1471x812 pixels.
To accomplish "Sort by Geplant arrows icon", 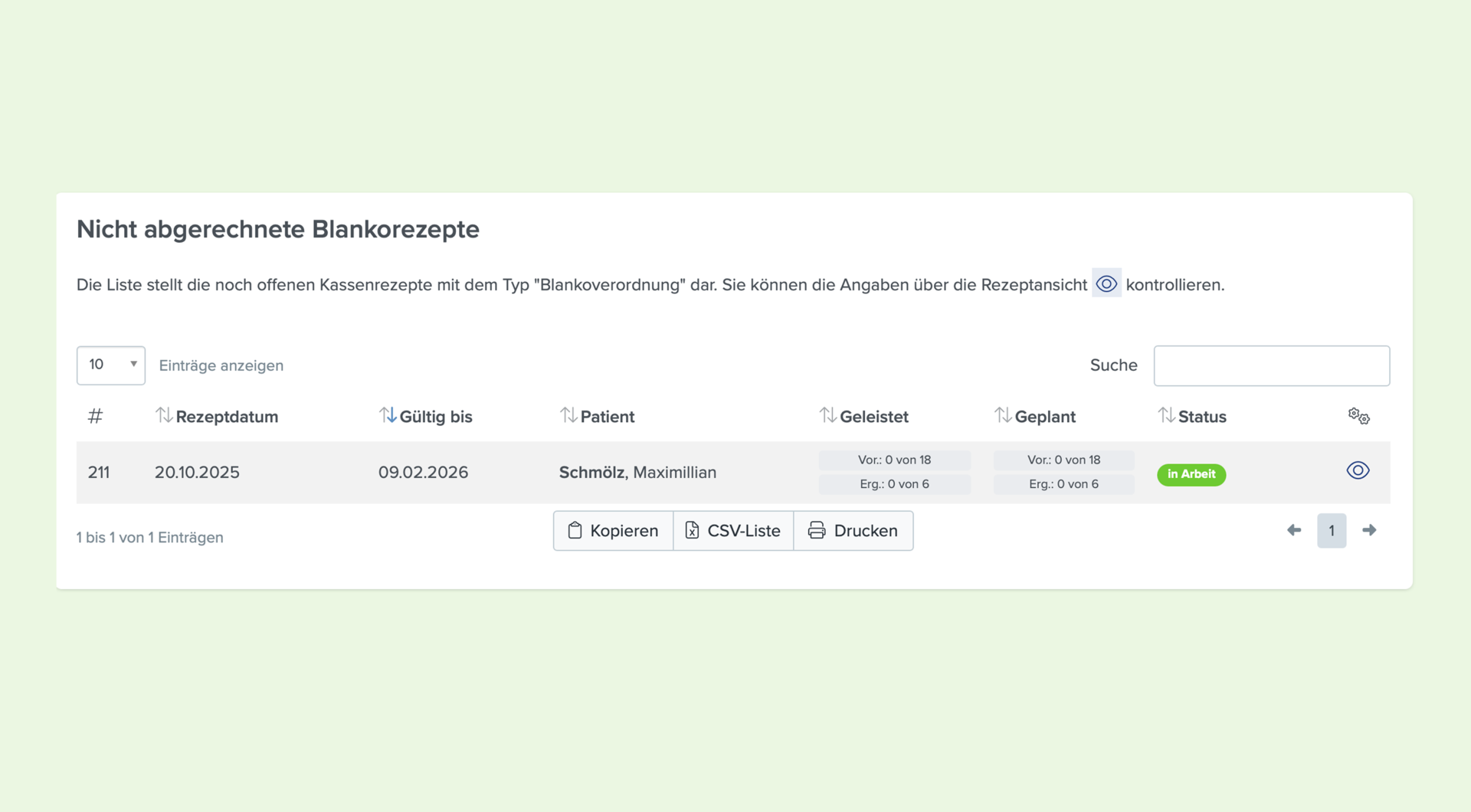I will 1003,415.
